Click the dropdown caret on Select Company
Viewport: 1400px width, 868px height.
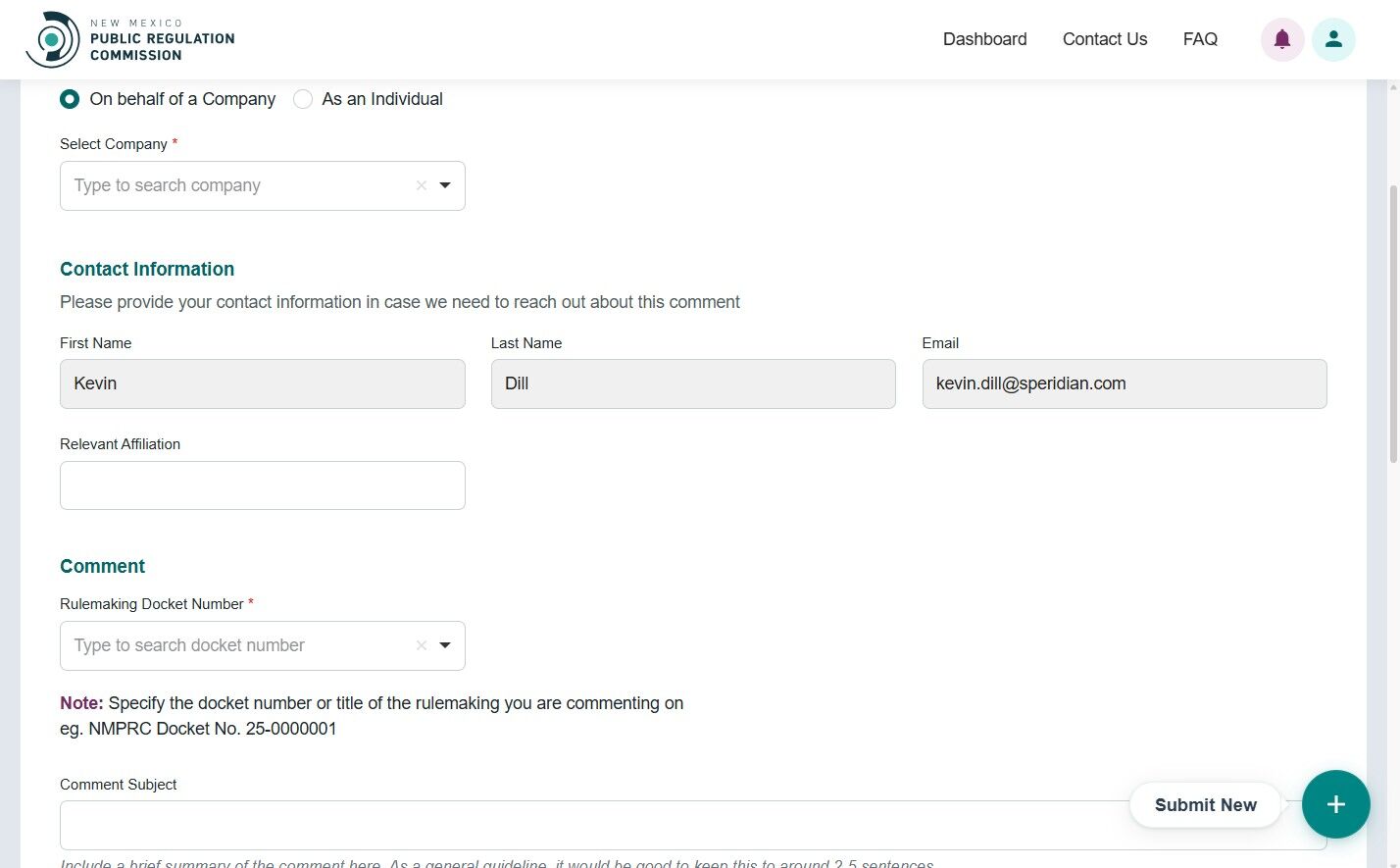tap(445, 185)
